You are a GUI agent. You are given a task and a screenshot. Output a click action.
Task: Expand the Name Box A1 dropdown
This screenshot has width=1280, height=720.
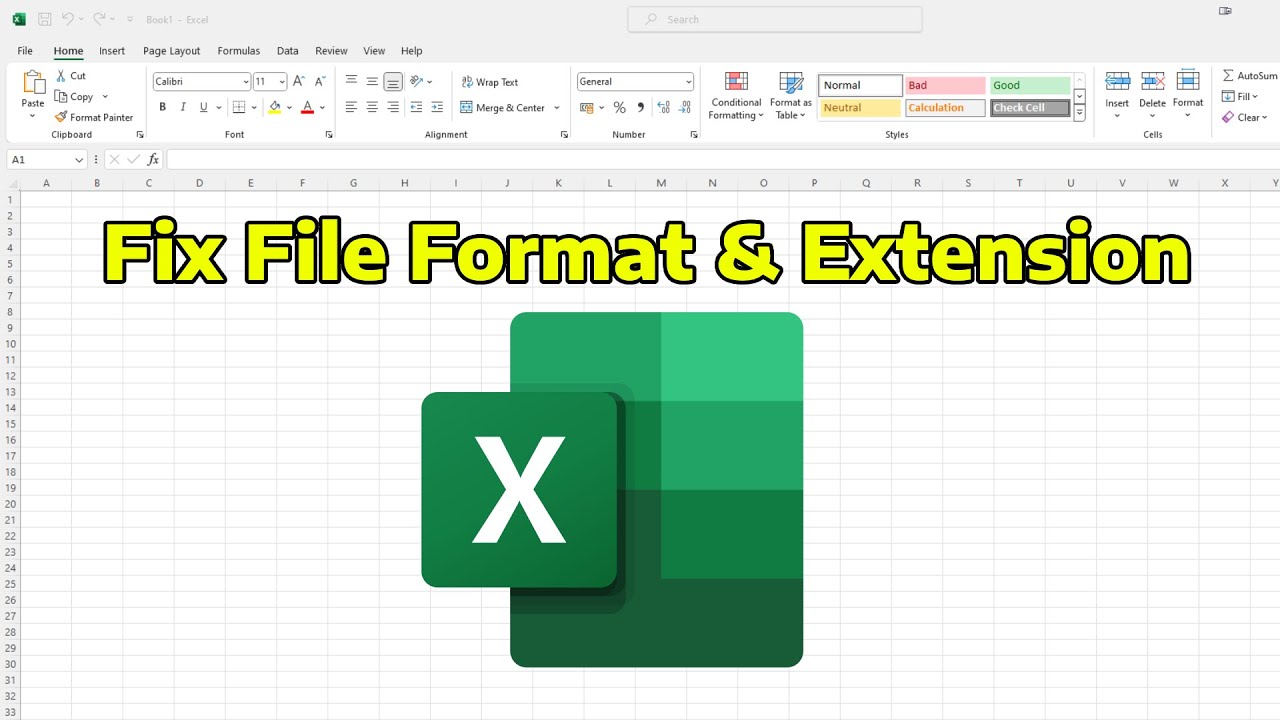79,160
